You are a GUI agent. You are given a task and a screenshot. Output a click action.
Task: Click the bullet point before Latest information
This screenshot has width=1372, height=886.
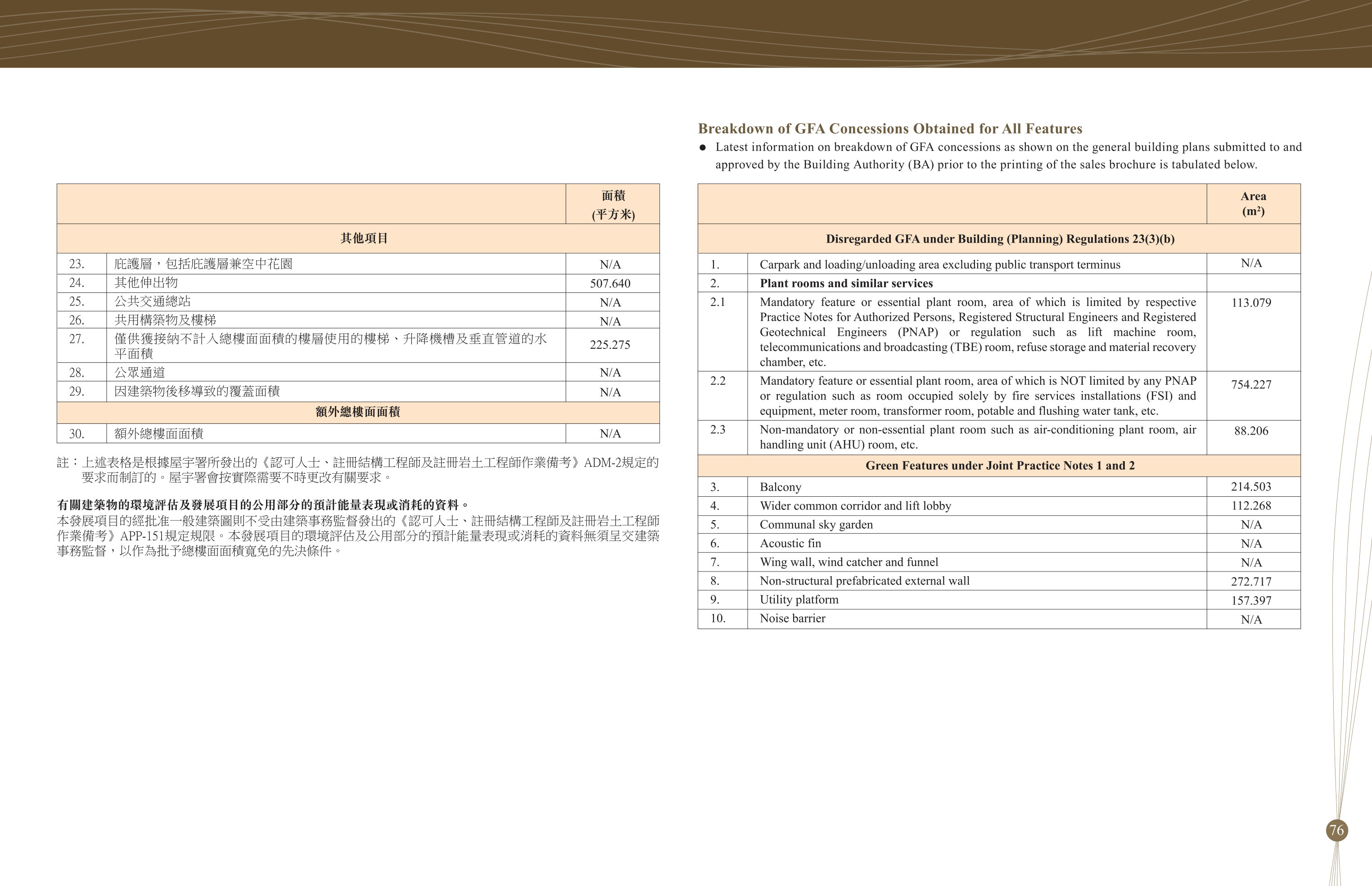pos(702,147)
